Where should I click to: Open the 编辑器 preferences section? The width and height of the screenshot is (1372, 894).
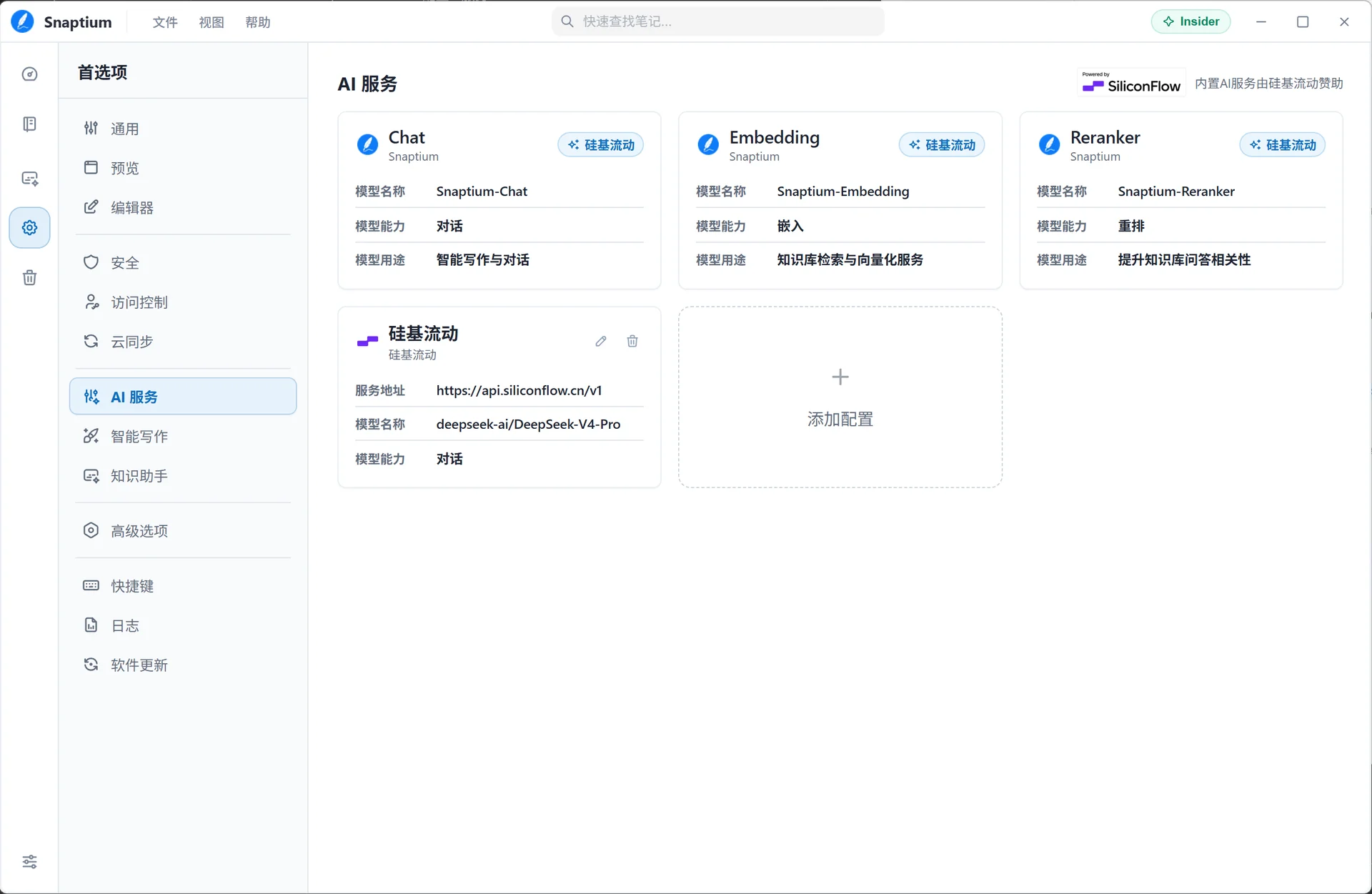point(183,207)
